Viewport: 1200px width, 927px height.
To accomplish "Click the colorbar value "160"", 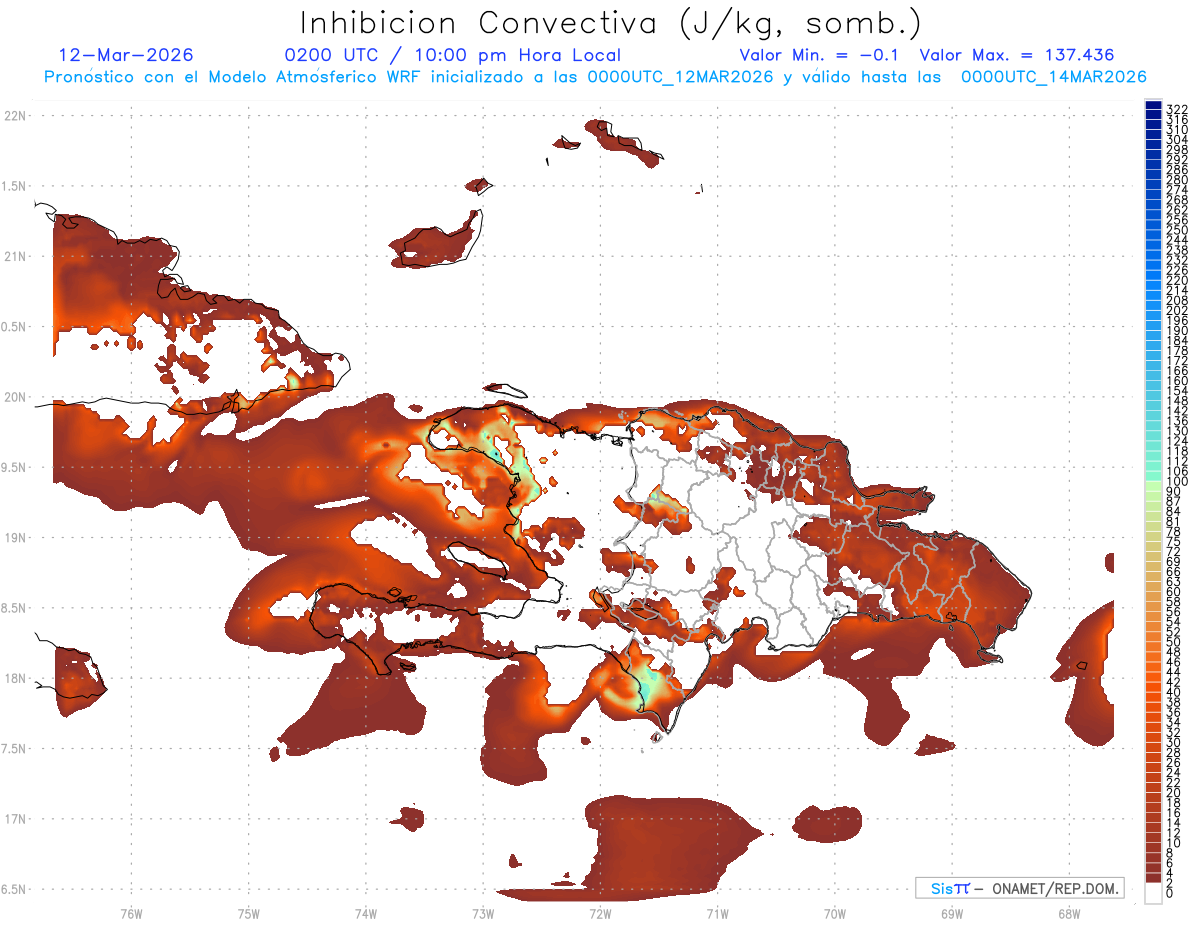I will point(1177,381).
